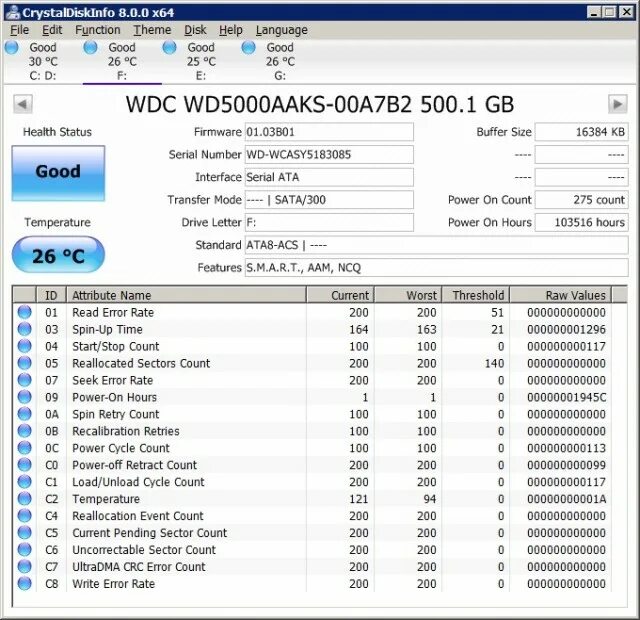Screen dimensions: 640x620
Task: Click the Transfer Mode SATA/300 field
Action: point(329,200)
